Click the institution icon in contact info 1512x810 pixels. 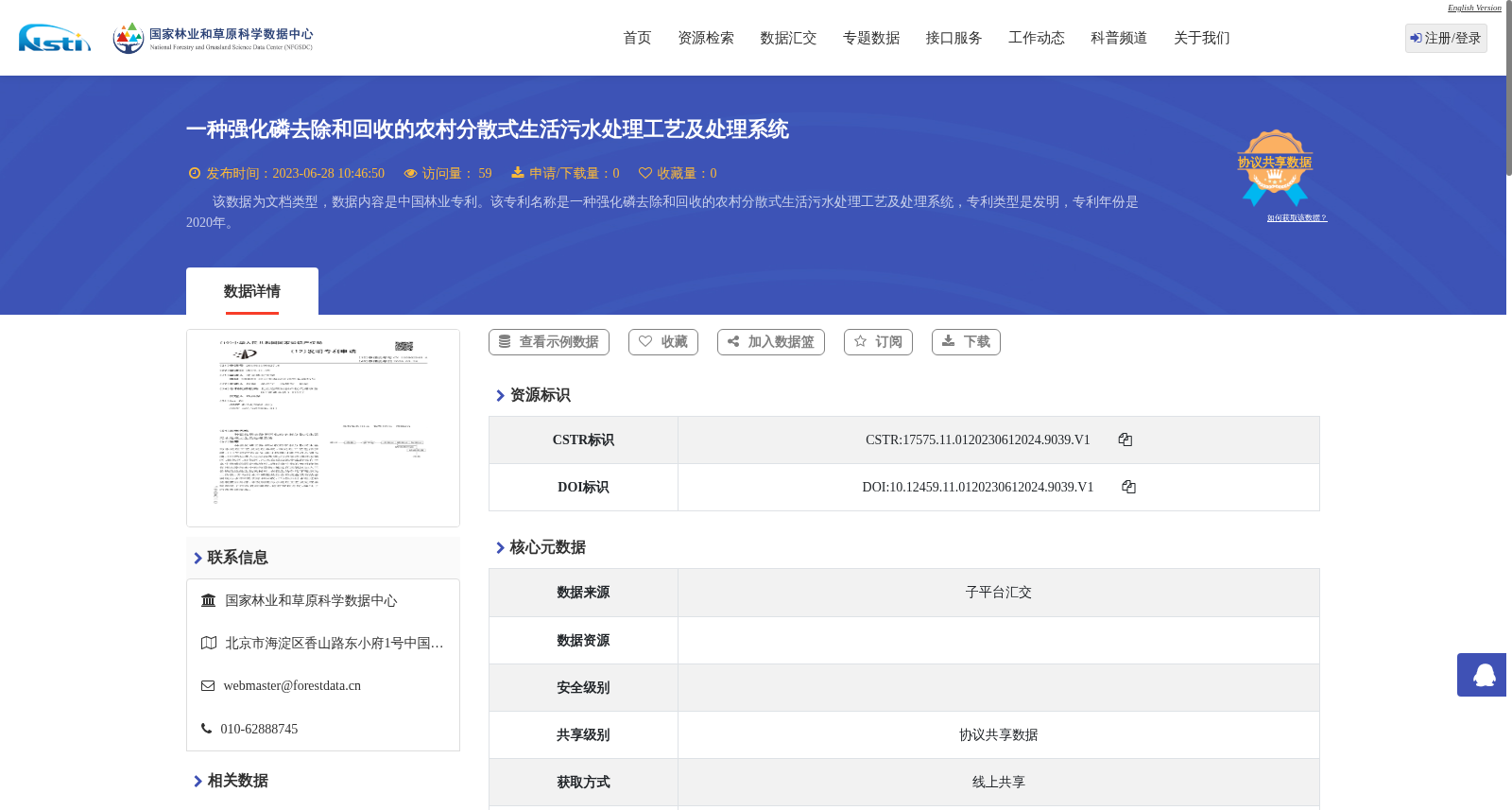[x=209, y=600]
